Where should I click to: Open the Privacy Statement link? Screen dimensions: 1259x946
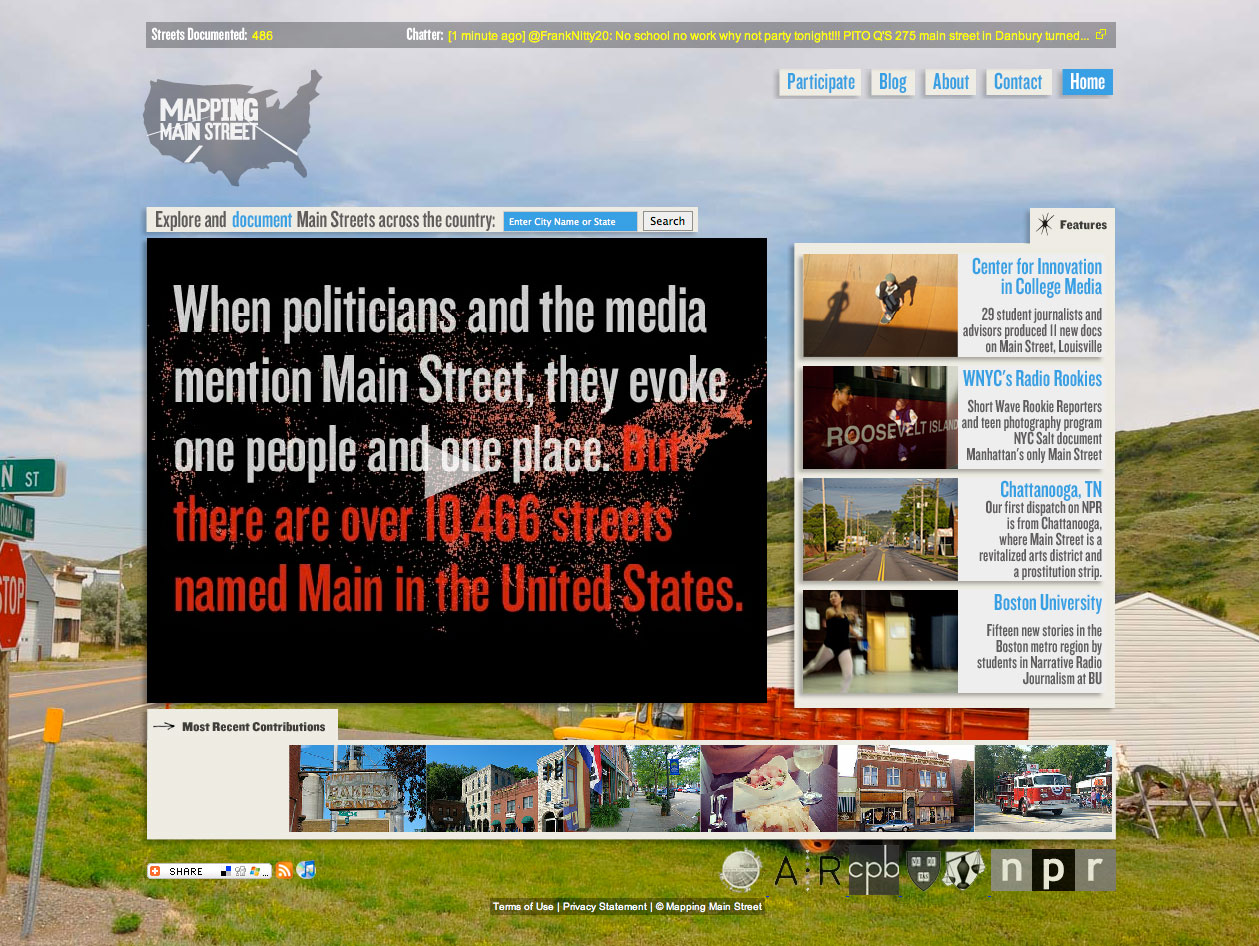(605, 907)
